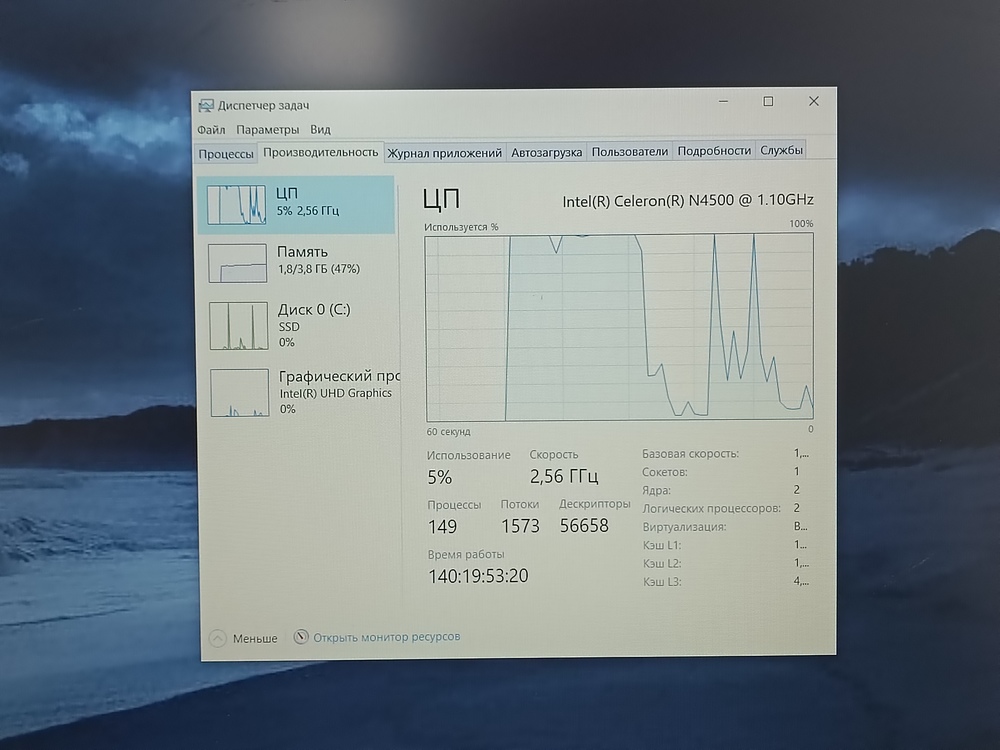
Task: Switch to the Службы tab
Action: tap(781, 151)
